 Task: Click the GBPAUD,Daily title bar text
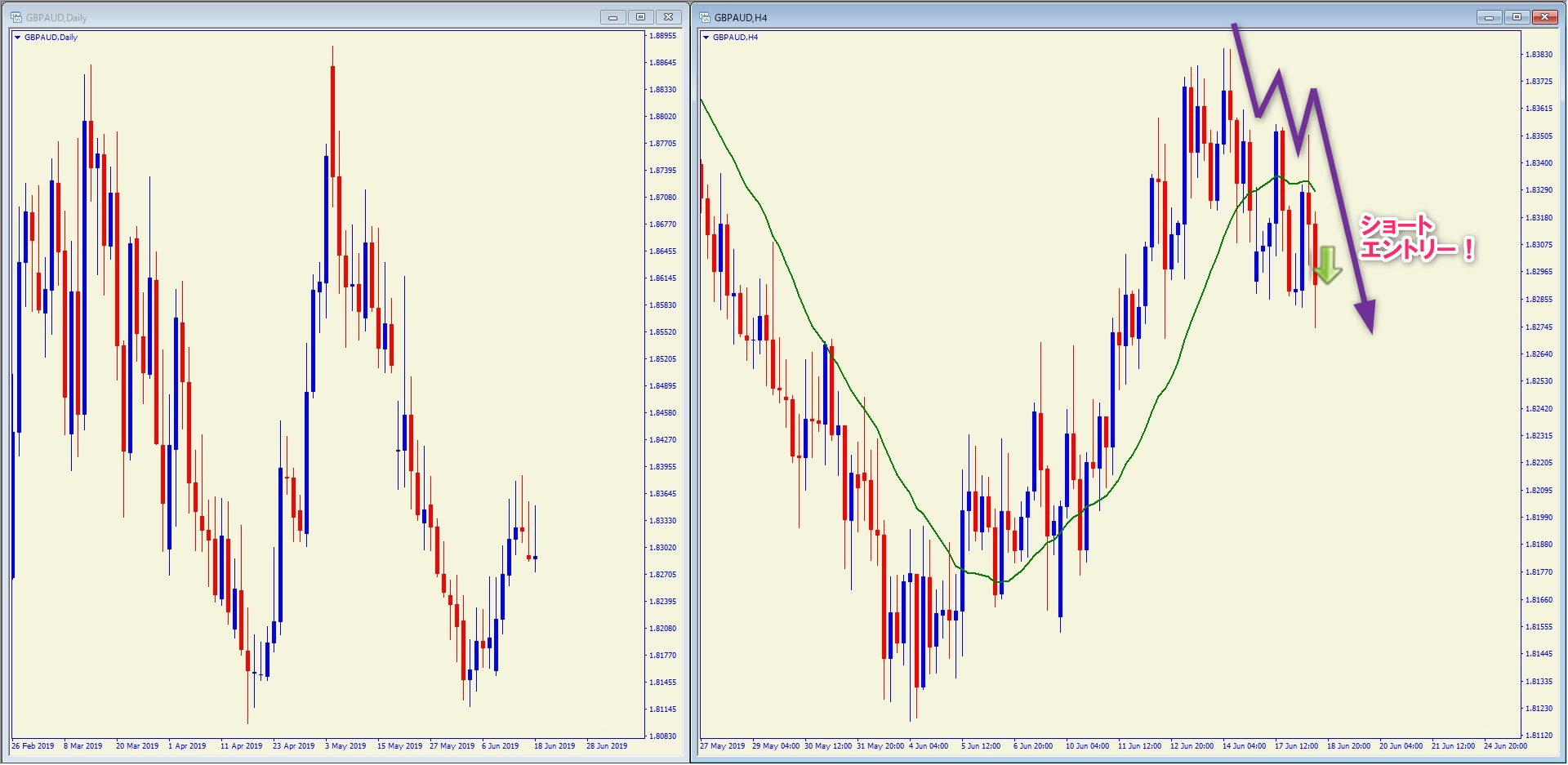click(x=56, y=18)
